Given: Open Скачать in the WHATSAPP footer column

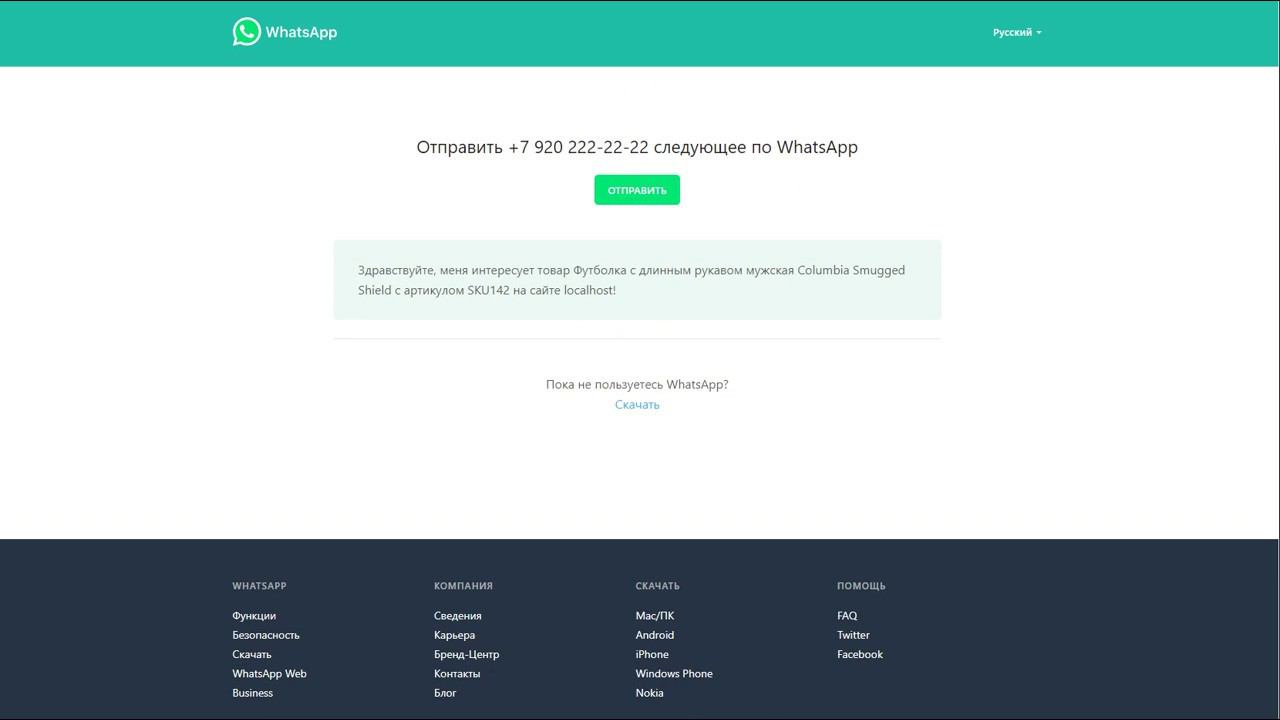Looking at the screenshot, I should [x=252, y=654].
